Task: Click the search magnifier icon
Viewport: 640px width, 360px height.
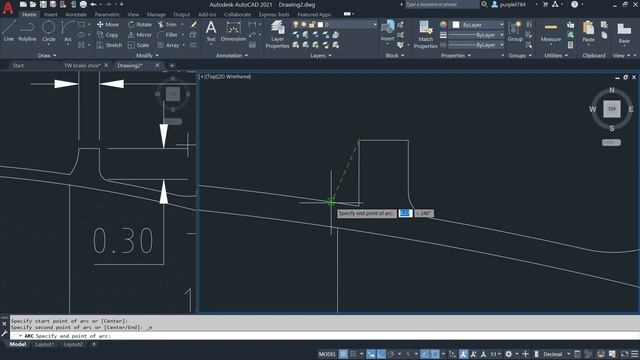Action: (484, 4)
